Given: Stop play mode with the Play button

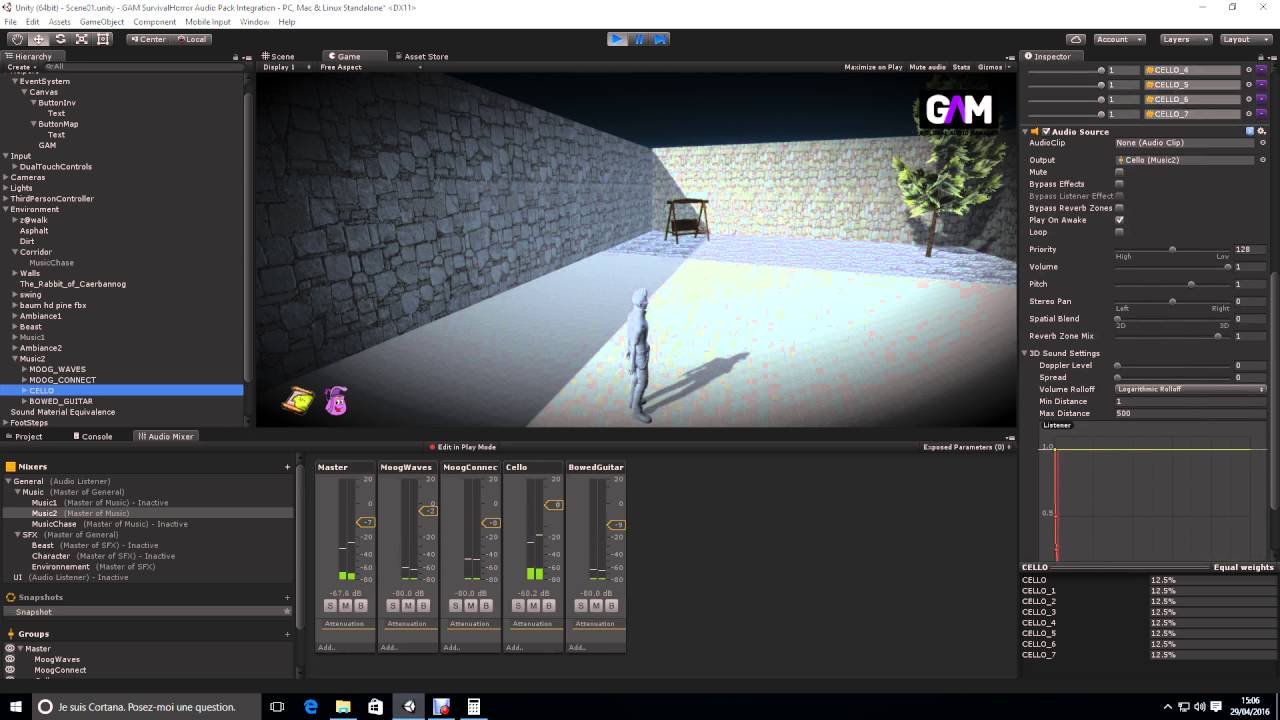Looking at the screenshot, I should click(618, 39).
